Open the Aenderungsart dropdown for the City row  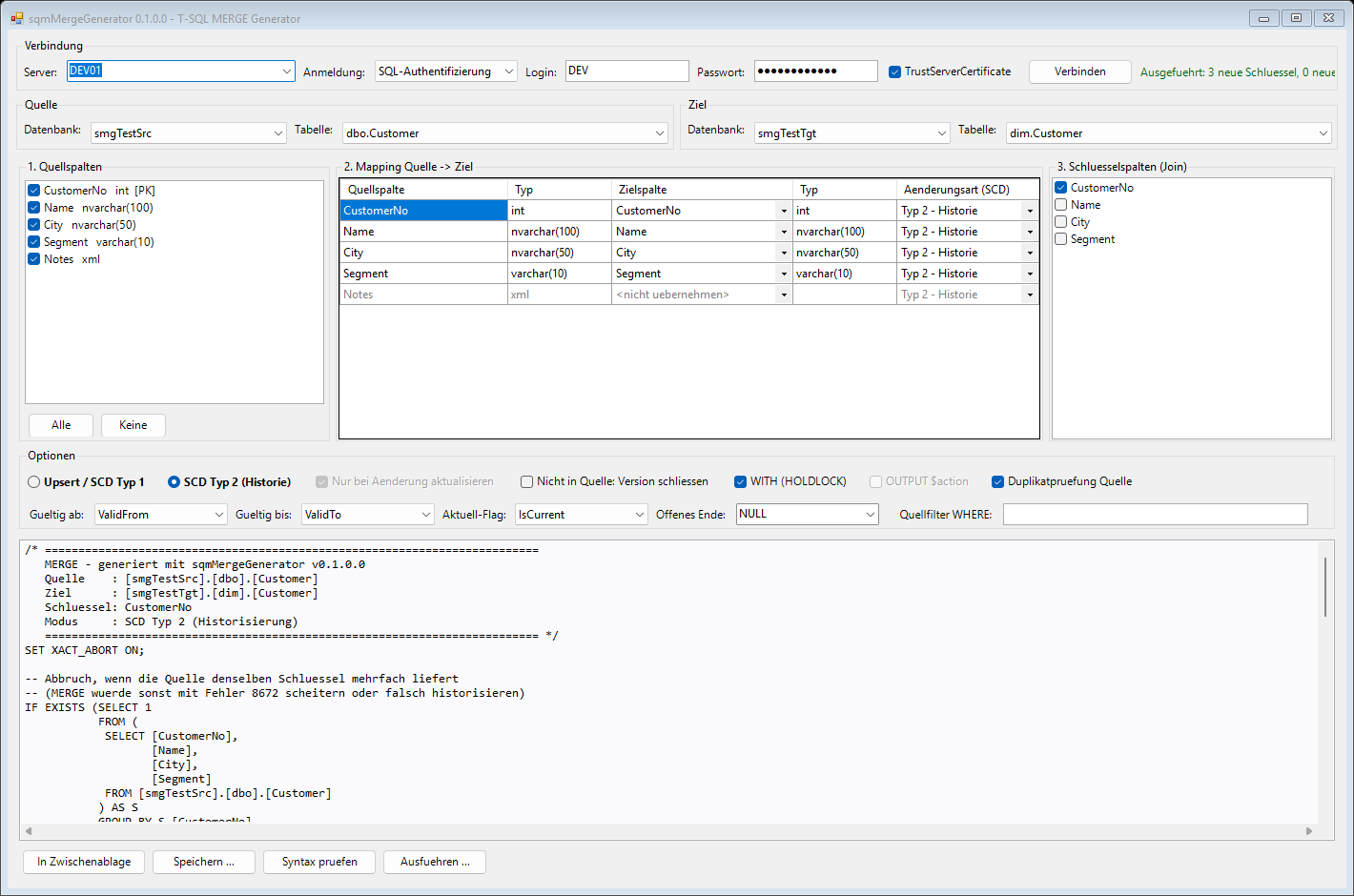tap(1030, 253)
